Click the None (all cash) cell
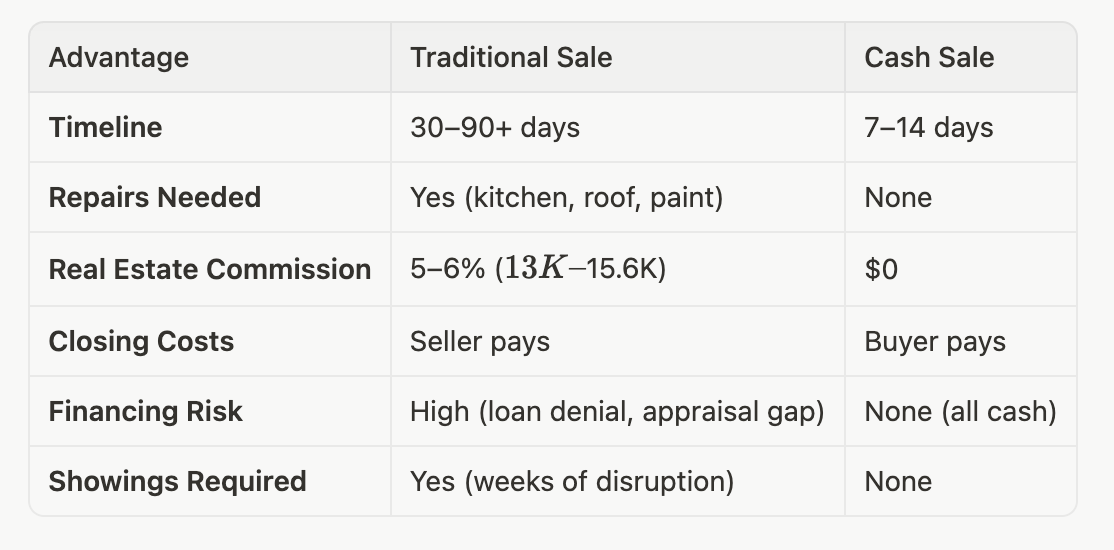This screenshot has width=1114, height=550. coord(961,411)
